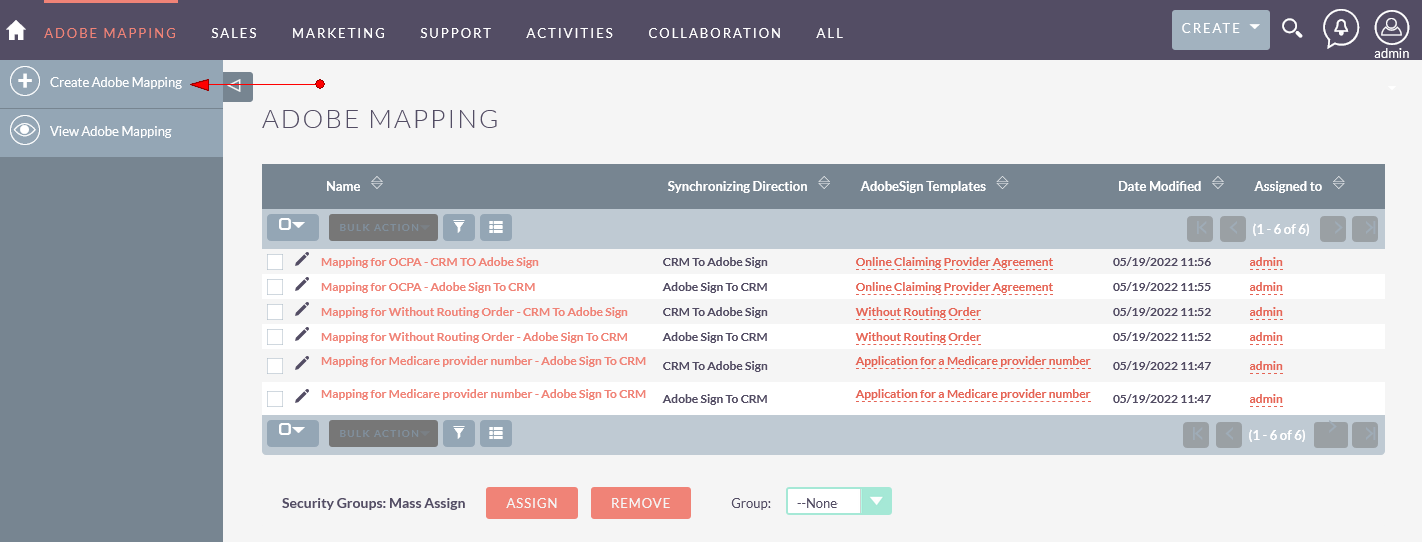1422x542 pixels.
Task: Go to previous page in bottom pagination
Action: (1229, 434)
